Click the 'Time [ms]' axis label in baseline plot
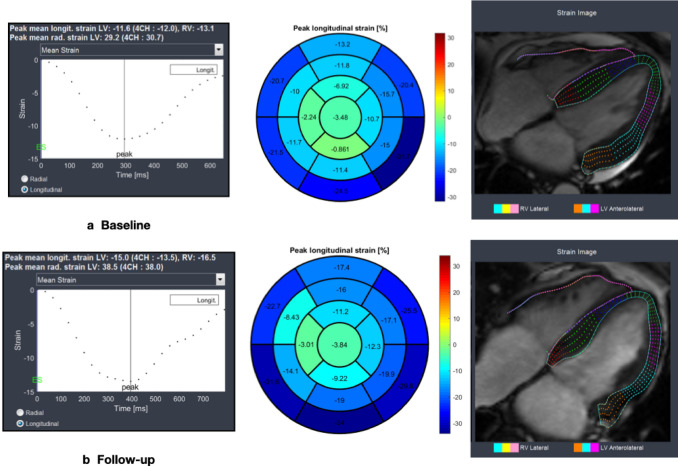 (x=132, y=175)
